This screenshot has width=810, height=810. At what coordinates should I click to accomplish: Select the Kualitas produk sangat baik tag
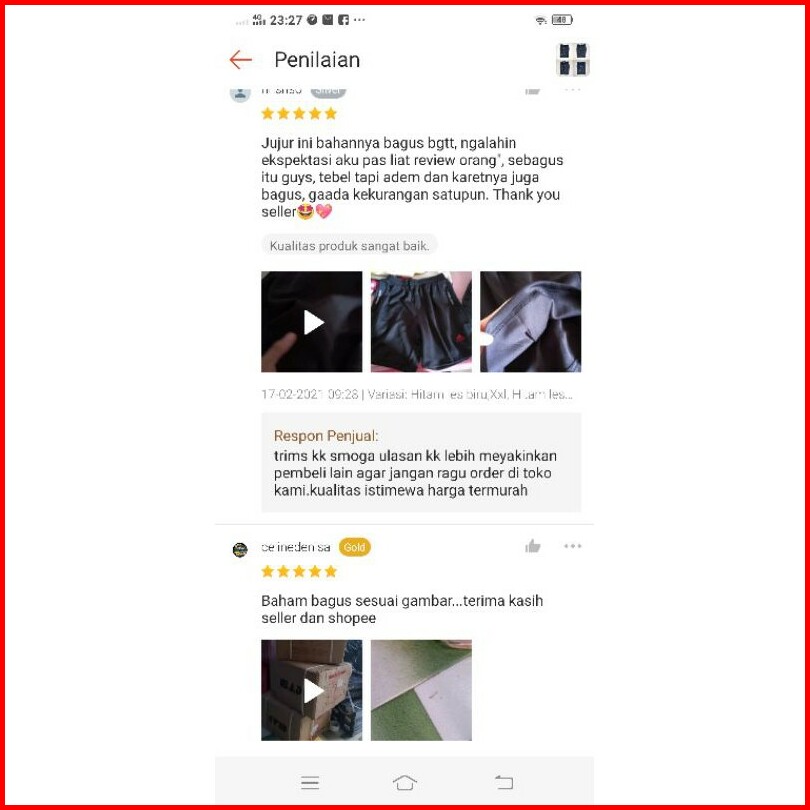point(349,246)
